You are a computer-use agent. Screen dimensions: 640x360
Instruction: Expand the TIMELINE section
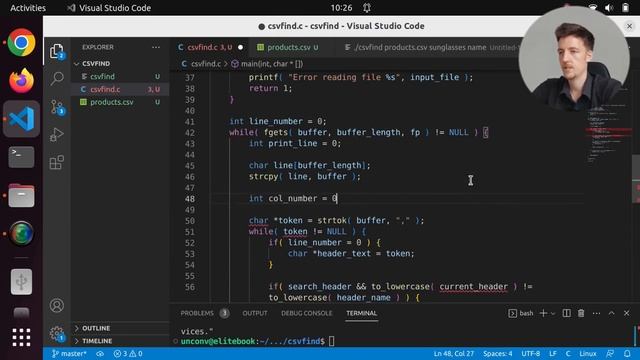coord(97,341)
